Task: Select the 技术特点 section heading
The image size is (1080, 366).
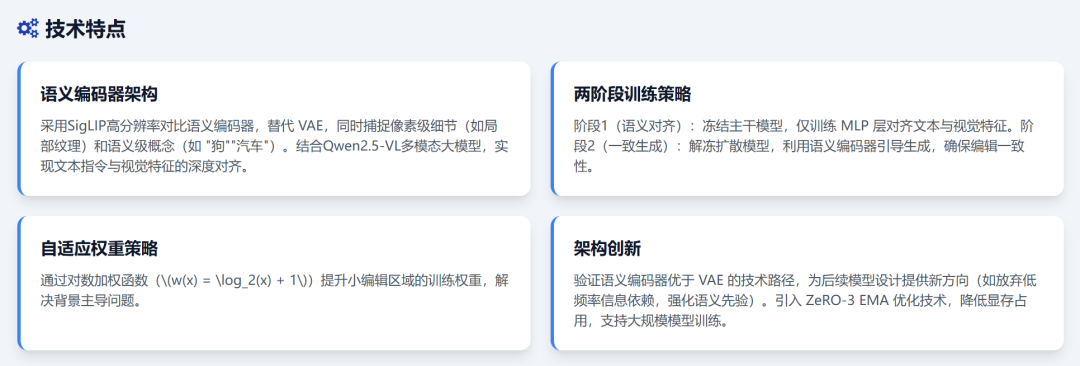Action: click(85, 29)
